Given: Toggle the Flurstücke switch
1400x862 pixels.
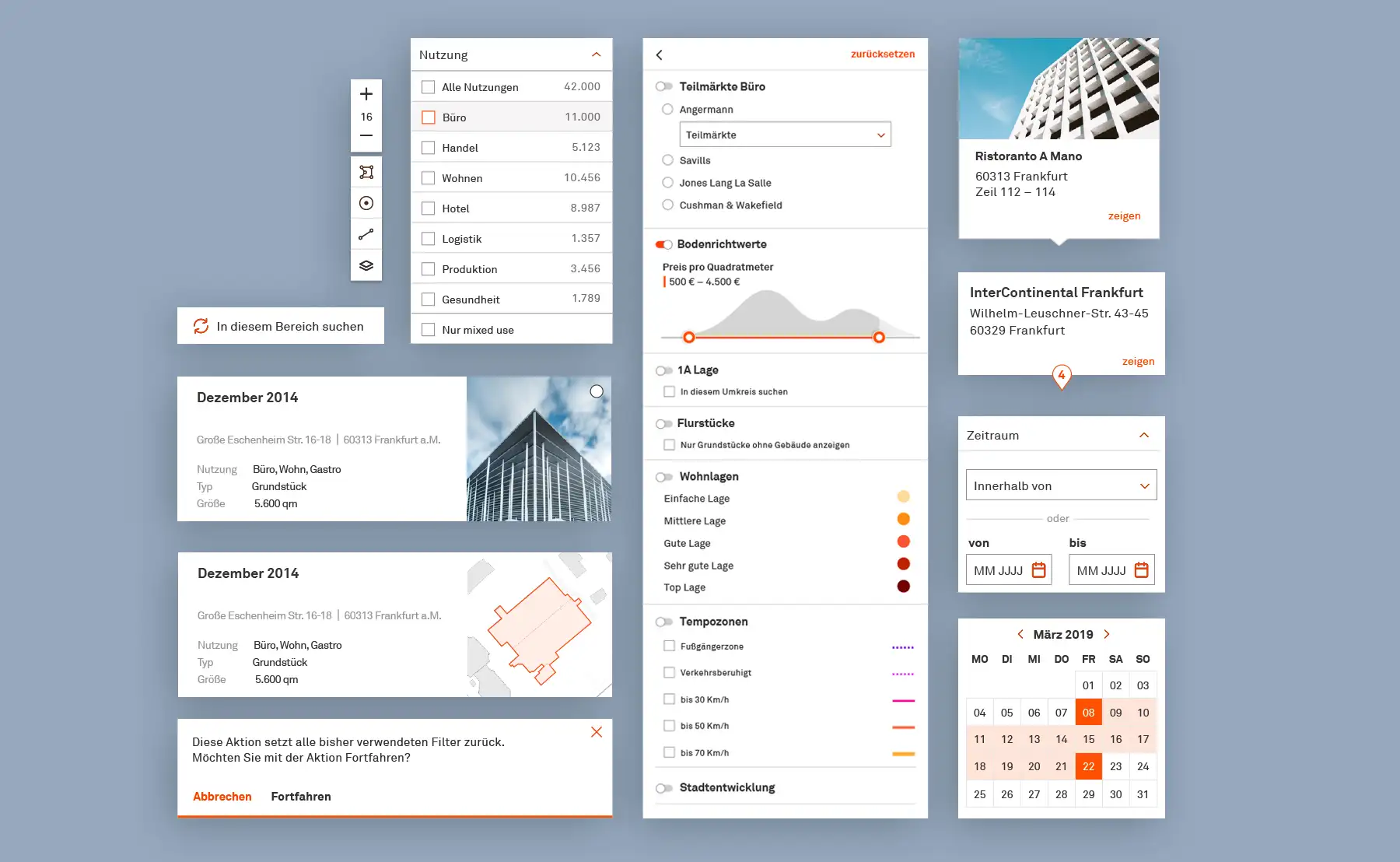Looking at the screenshot, I should tap(663, 424).
